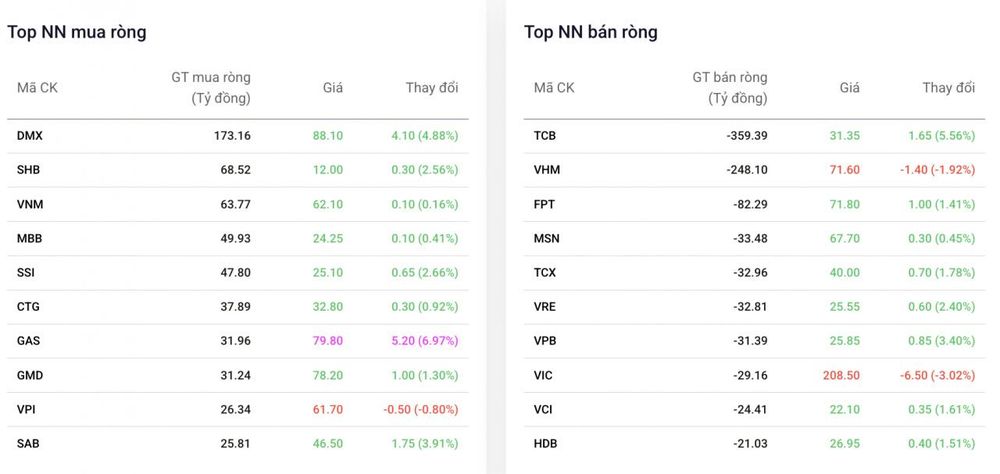The image size is (1000, 474).
Task: Click GAS price value 79.80
Action: [328, 341]
